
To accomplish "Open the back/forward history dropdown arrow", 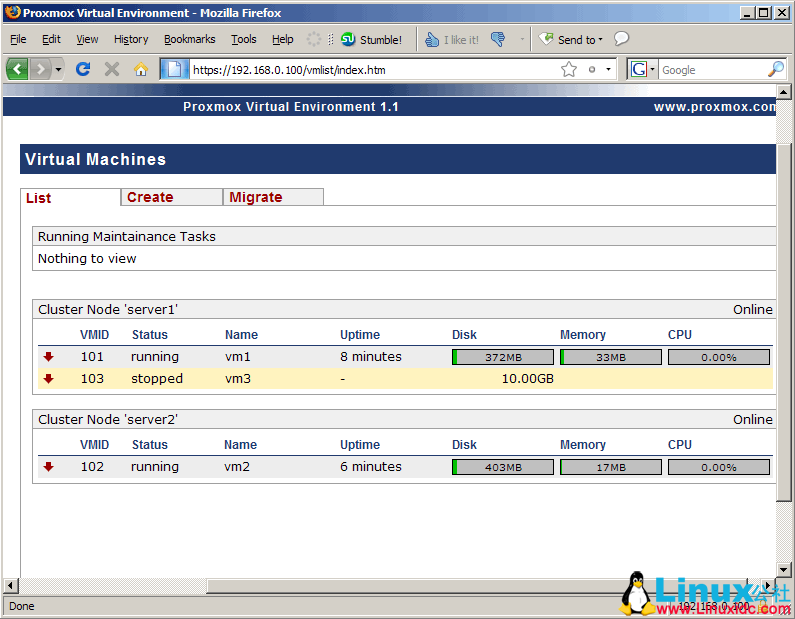I will coord(59,69).
